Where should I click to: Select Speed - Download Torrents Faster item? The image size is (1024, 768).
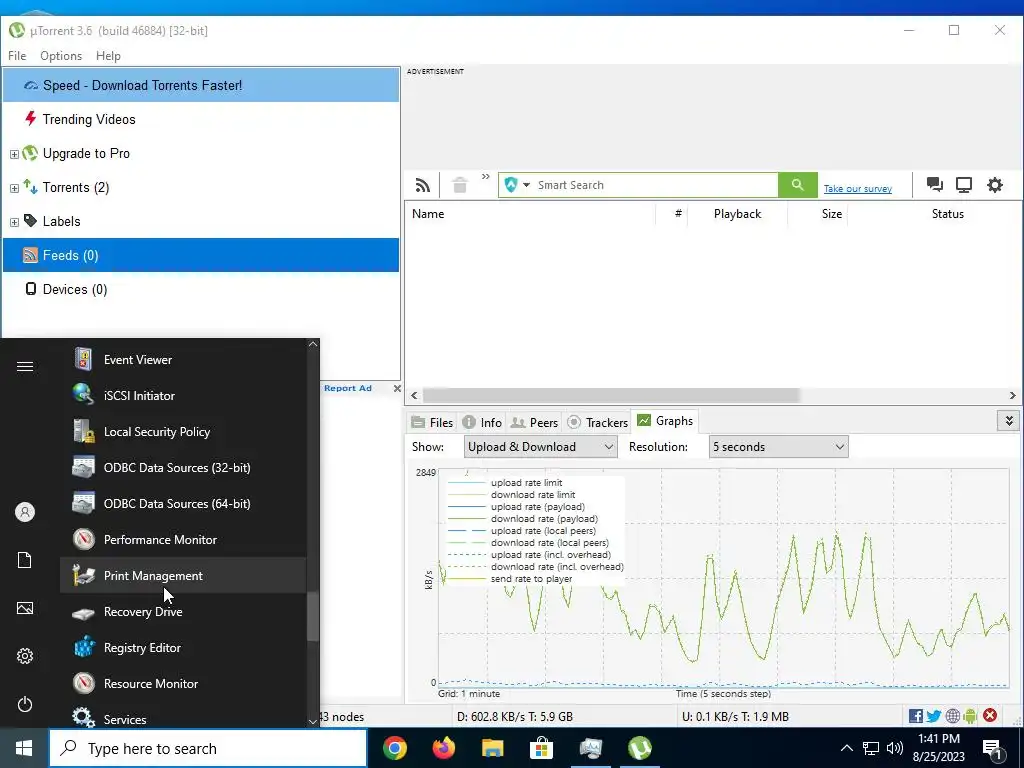click(x=201, y=85)
